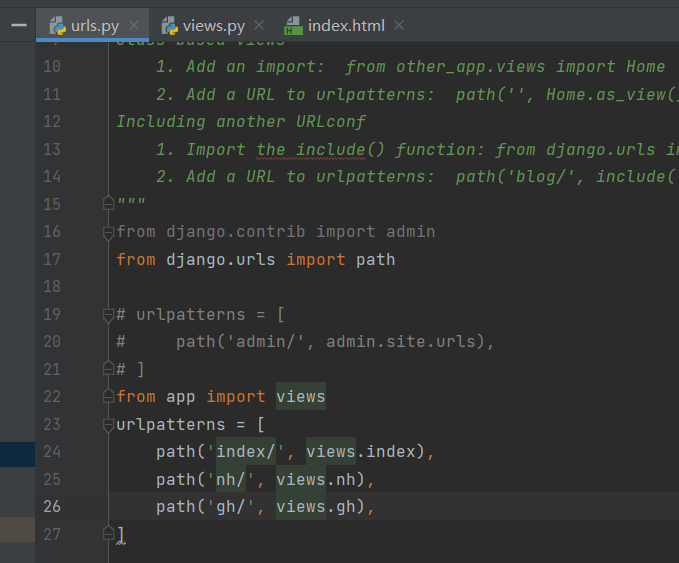This screenshot has width=679, height=563.
Task: Open the index.html tab
Action: [x=346, y=26]
